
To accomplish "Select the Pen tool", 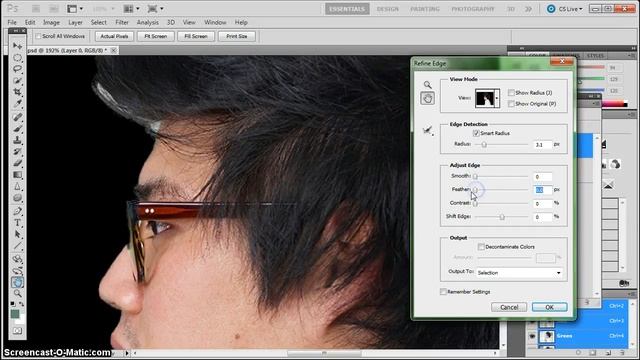I will tap(17, 211).
